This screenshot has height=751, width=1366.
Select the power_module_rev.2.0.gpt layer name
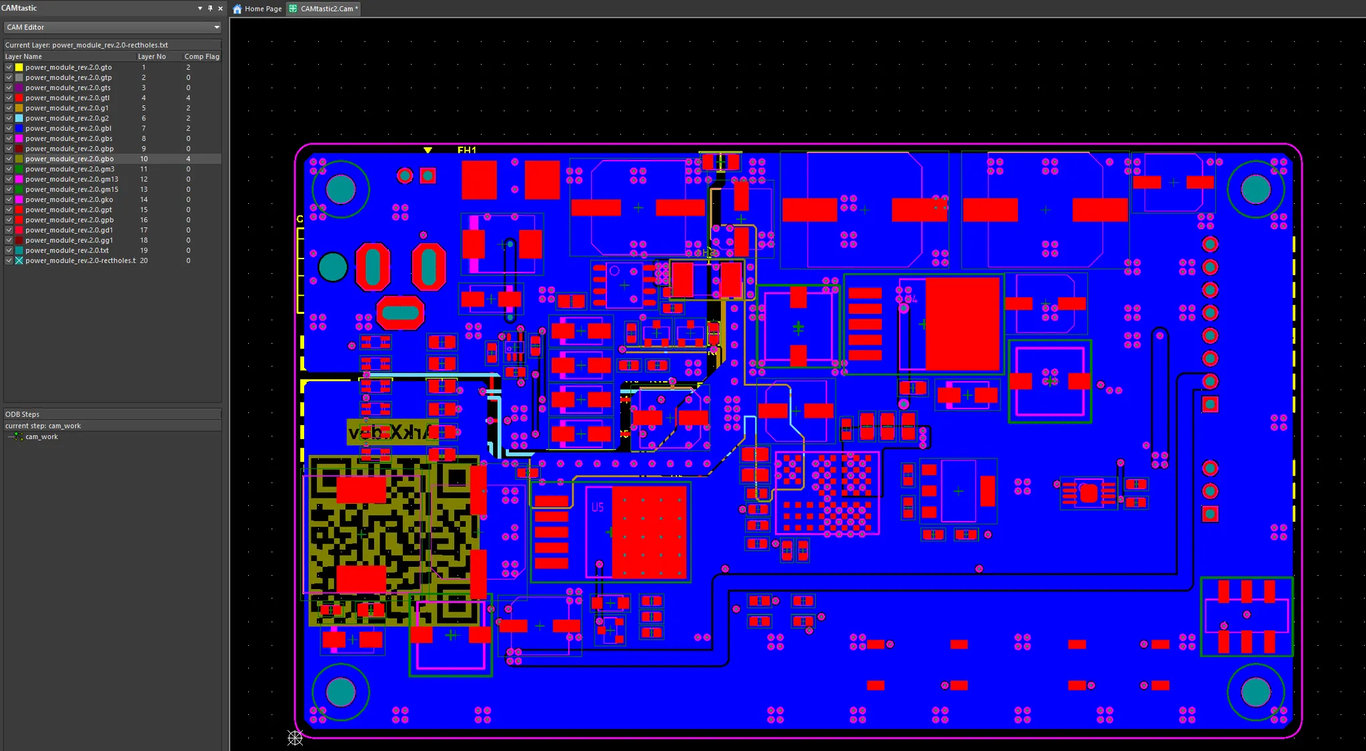pyautogui.click(x=69, y=209)
